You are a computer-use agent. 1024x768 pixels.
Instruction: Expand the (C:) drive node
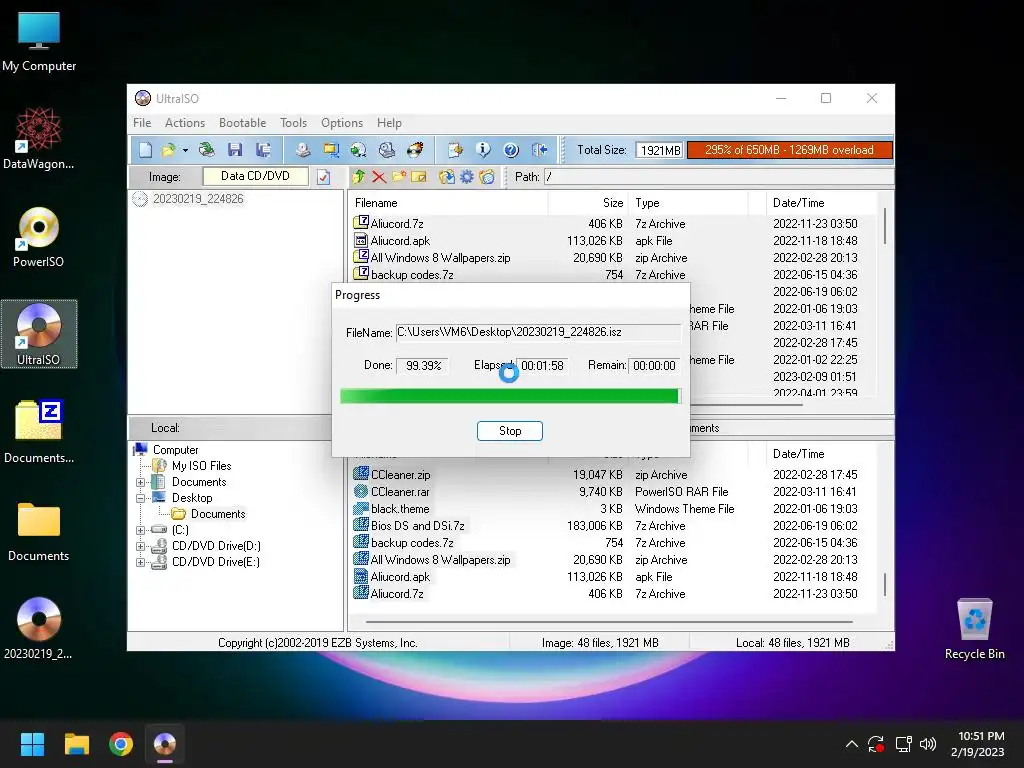(140, 530)
